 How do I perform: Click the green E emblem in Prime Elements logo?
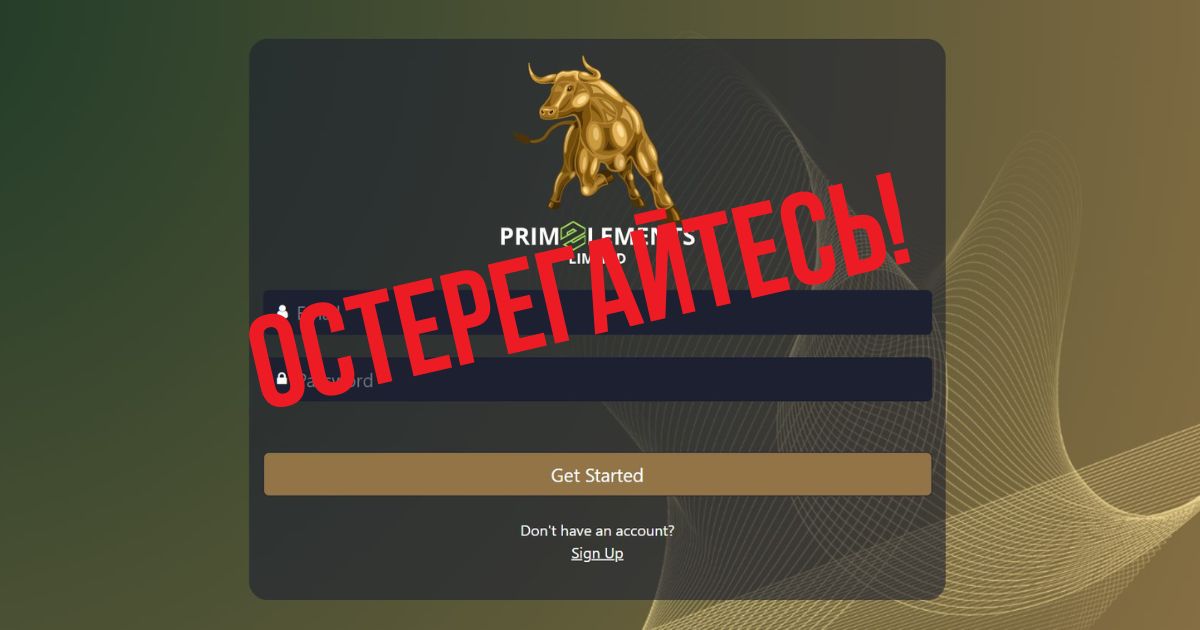(x=572, y=237)
